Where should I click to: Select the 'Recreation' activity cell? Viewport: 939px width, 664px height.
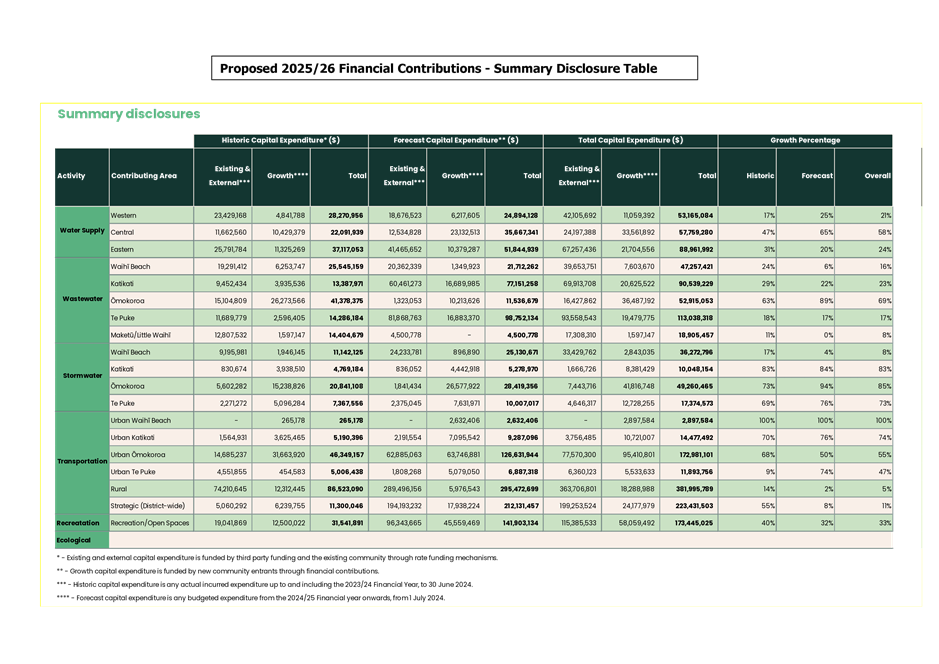tap(81, 522)
